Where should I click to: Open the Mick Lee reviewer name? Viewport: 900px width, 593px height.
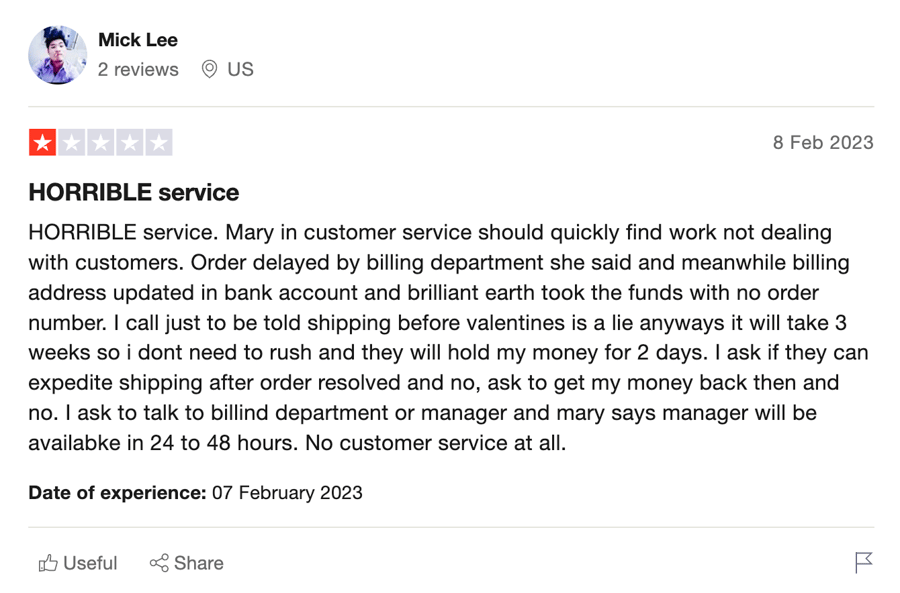pyautogui.click(x=138, y=40)
